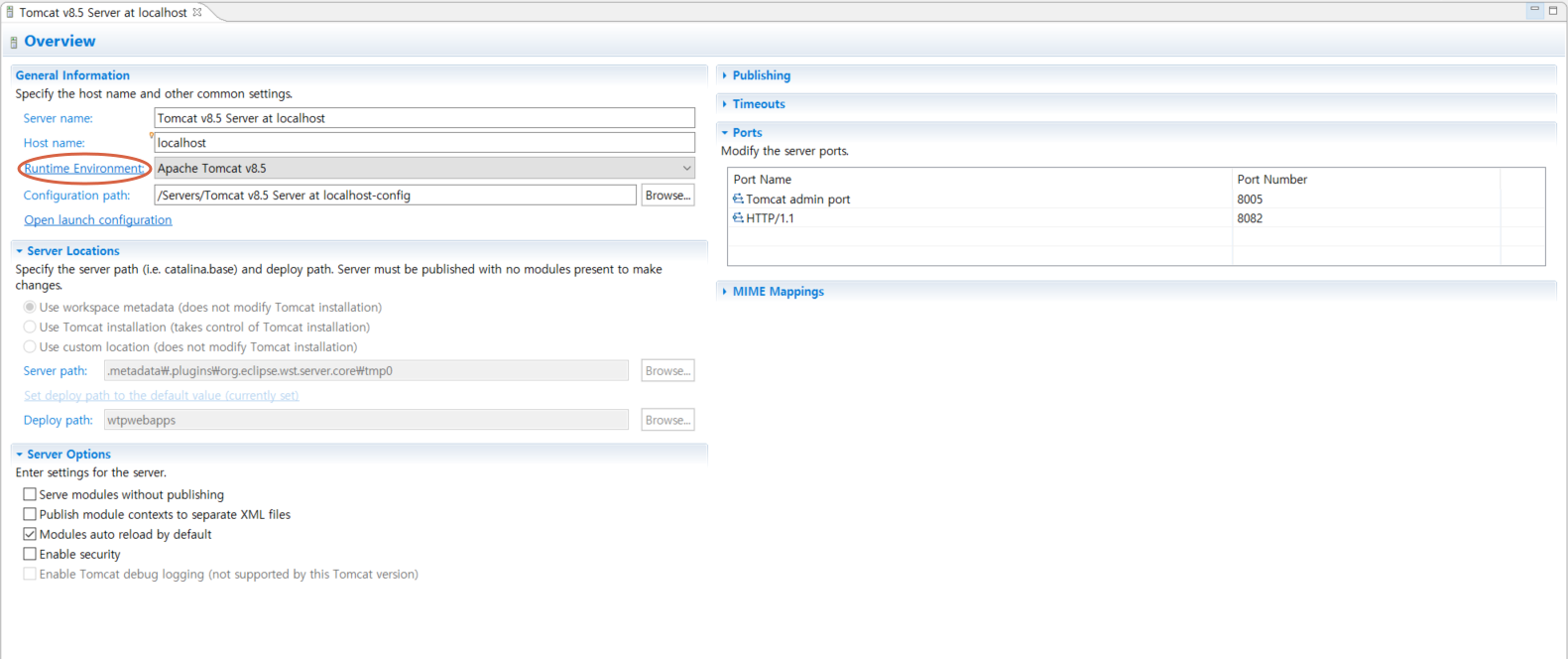Image resolution: width=1568 pixels, height=659 pixels.
Task: Click Set deploy path to the default value link
Action: tap(161, 395)
